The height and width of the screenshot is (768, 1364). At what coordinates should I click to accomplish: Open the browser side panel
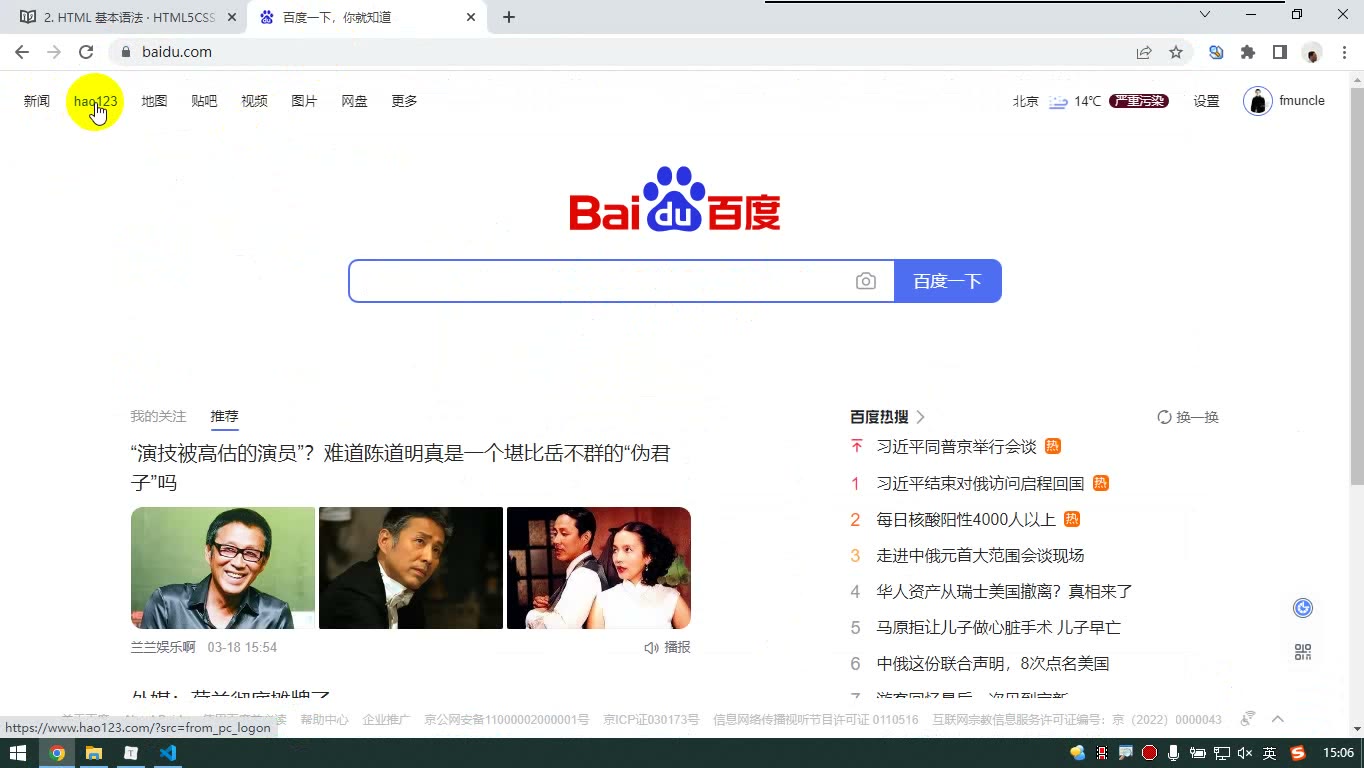pos(1280,52)
